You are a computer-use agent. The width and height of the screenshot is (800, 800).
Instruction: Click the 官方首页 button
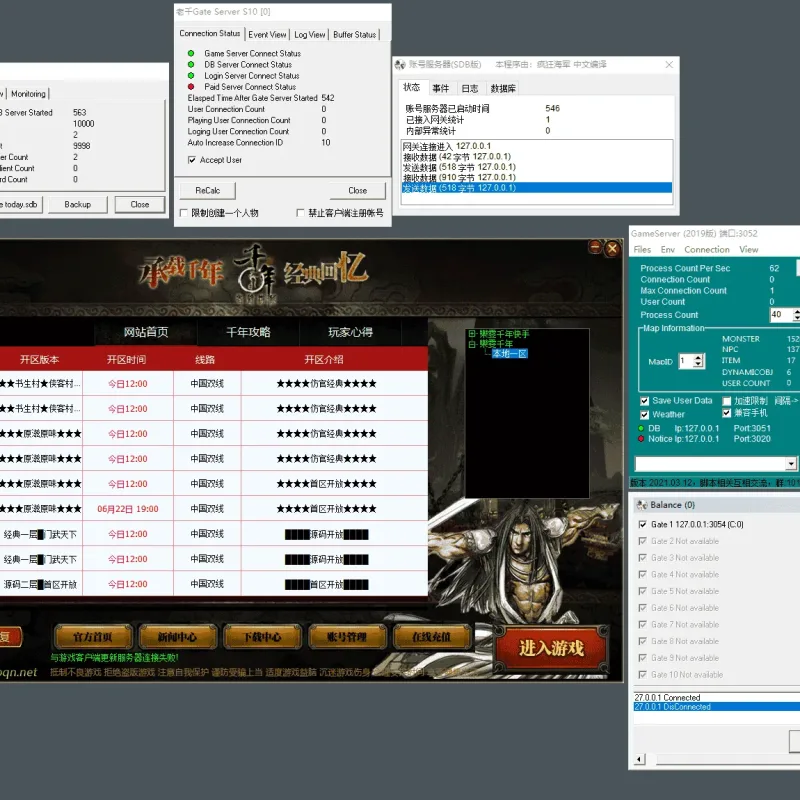click(x=92, y=637)
